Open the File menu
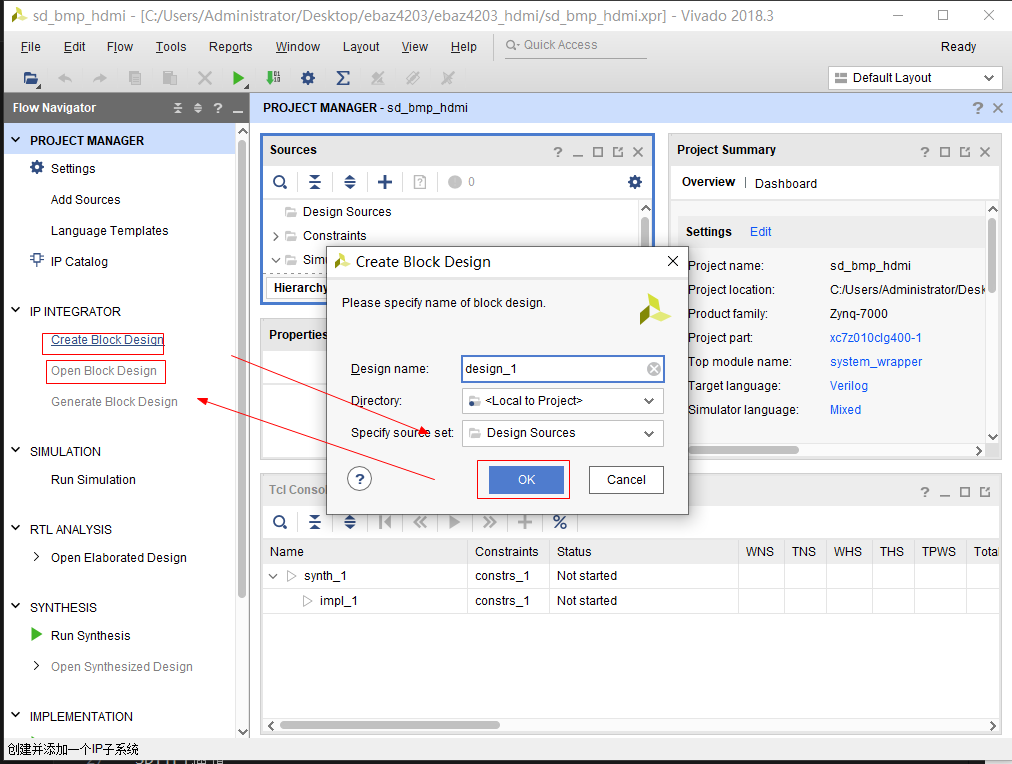1012x764 pixels. [30, 46]
